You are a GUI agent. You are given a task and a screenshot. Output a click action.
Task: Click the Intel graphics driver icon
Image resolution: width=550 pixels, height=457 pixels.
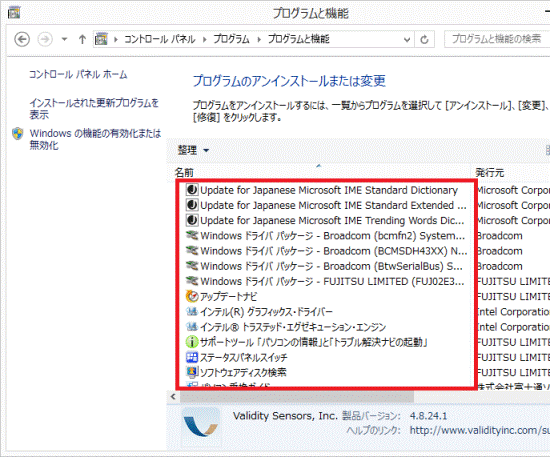click(x=192, y=312)
